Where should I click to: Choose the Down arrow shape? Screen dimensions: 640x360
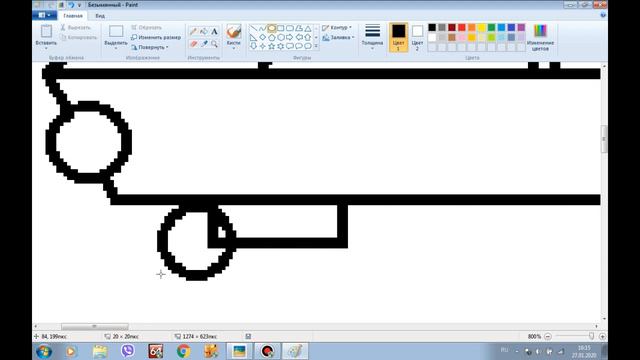(x=253, y=46)
